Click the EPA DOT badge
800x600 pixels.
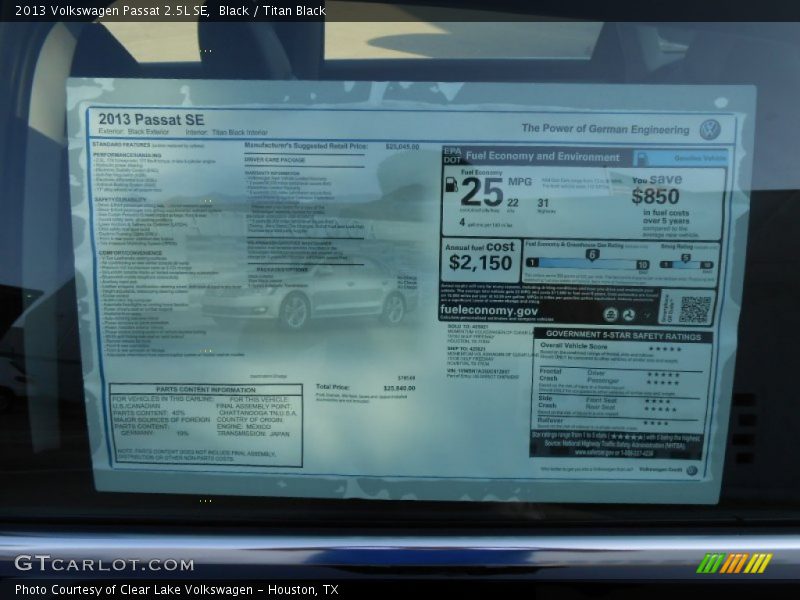click(x=451, y=156)
